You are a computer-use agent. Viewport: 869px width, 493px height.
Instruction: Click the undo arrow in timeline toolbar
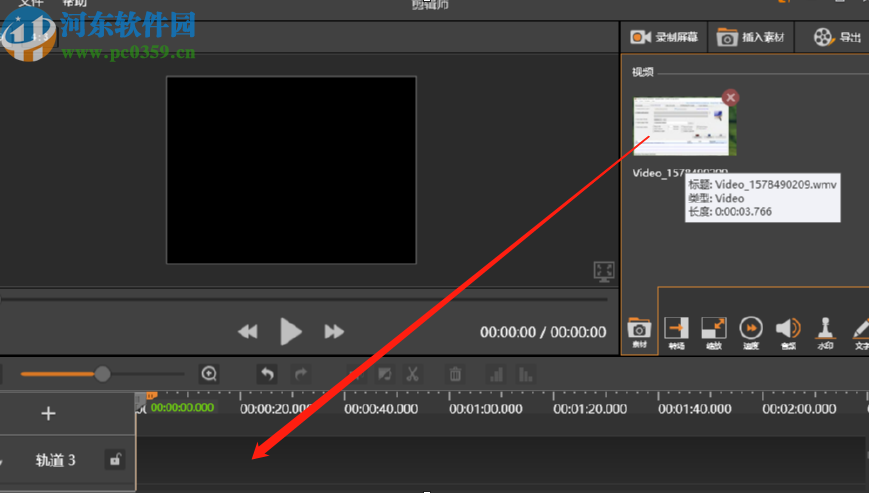click(x=267, y=374)
